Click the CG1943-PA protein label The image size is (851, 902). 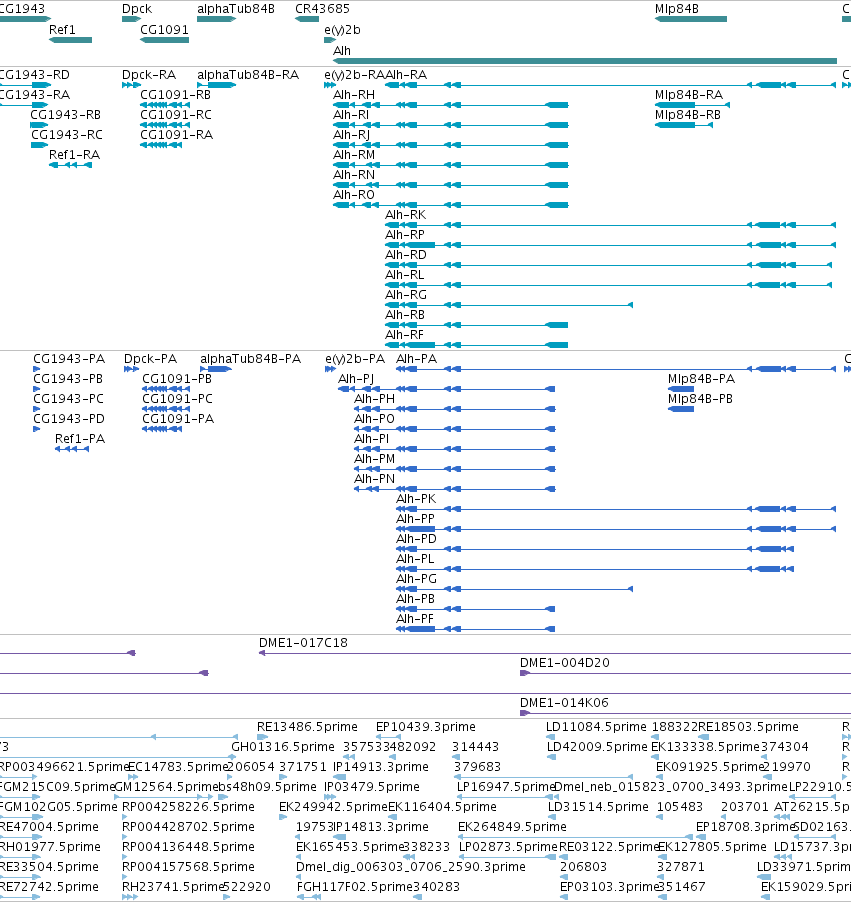69,359
